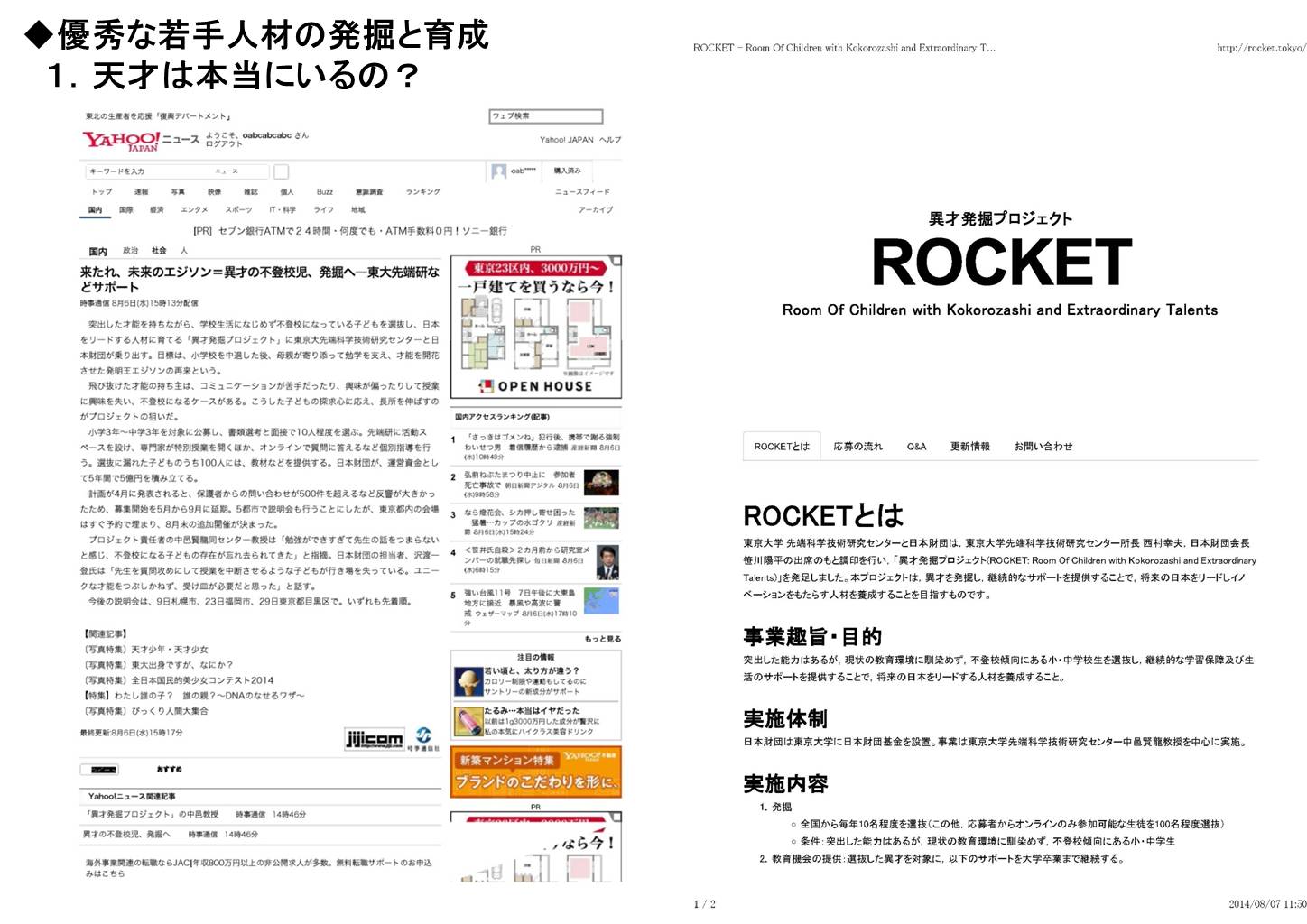Click the jijicom logo below the article
This screenshot has height=924, width=1307.
(375, 739)
